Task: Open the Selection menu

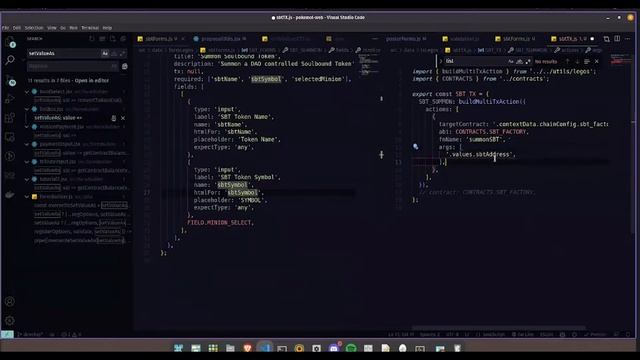Action: 34,28
